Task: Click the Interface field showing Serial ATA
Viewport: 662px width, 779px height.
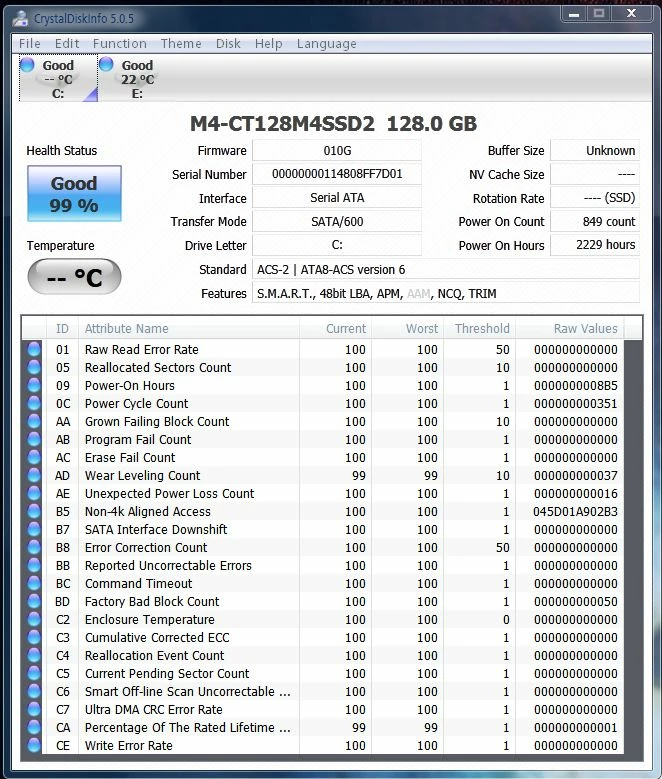Action: point(337,198)
